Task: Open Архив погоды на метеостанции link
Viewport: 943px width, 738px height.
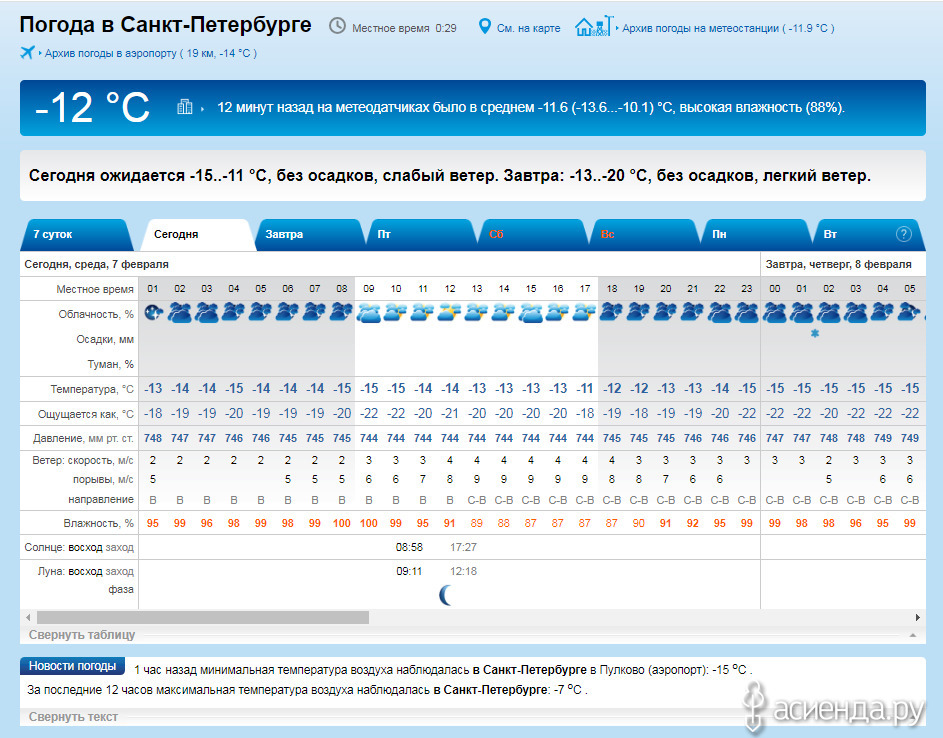Action: (x=728, y=28)
